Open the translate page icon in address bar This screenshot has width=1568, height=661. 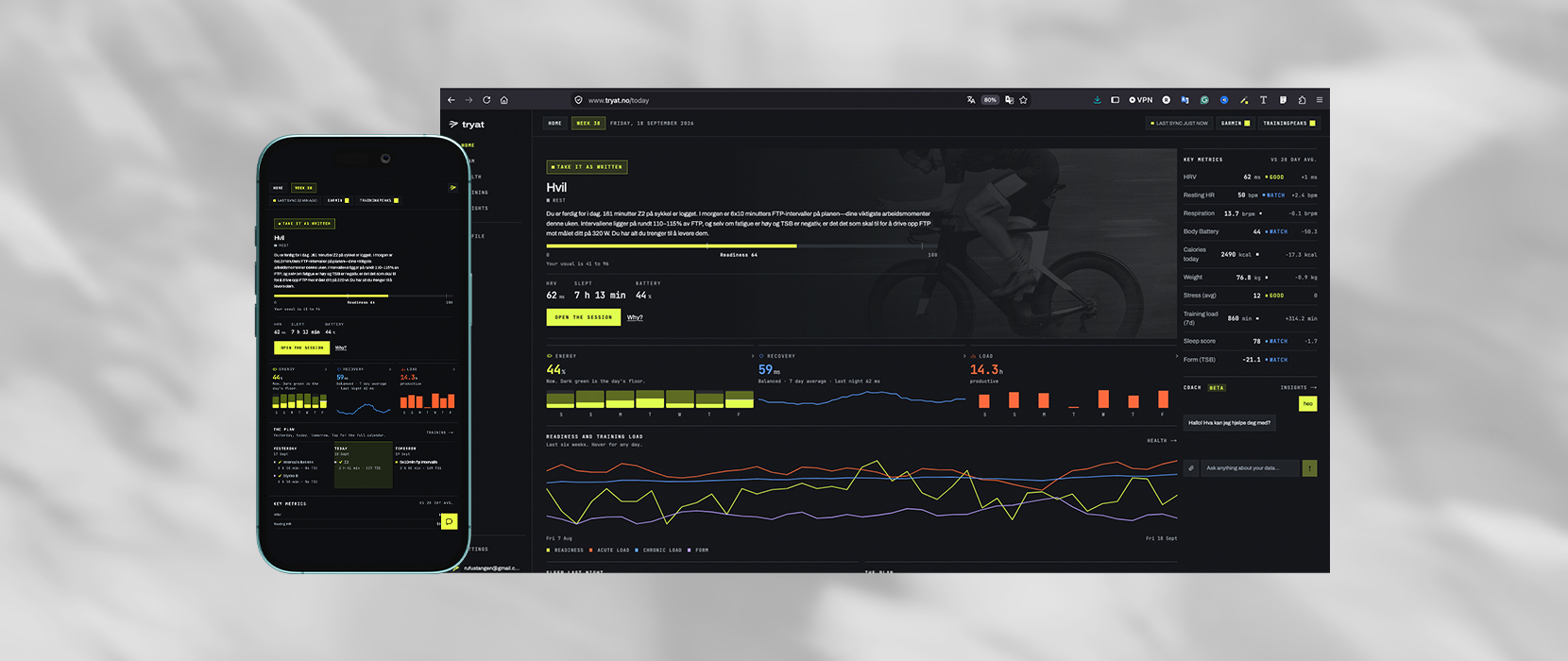pyautogui.click(x=971, y=100)
